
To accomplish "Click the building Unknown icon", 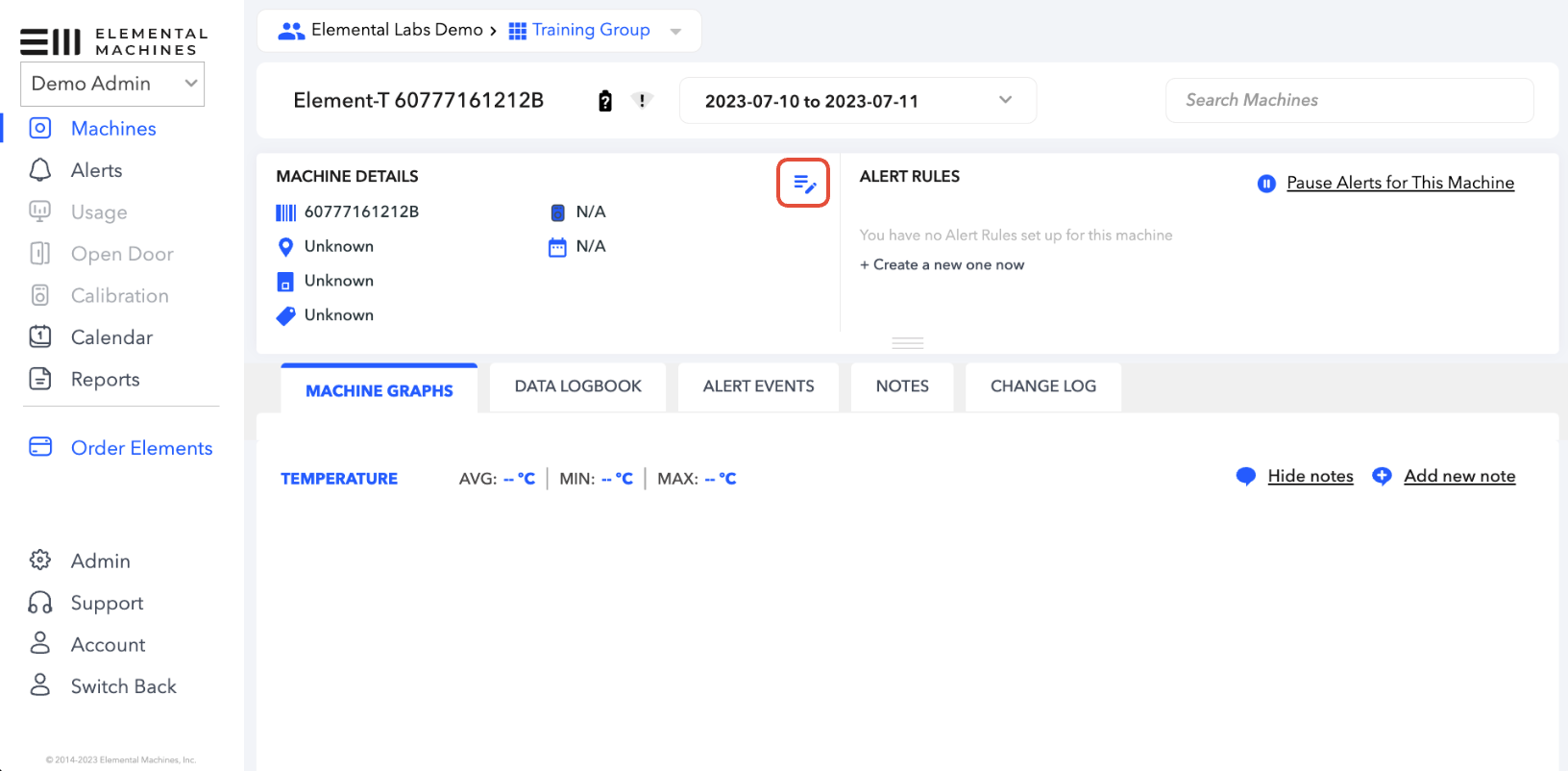I will point(285,282).
